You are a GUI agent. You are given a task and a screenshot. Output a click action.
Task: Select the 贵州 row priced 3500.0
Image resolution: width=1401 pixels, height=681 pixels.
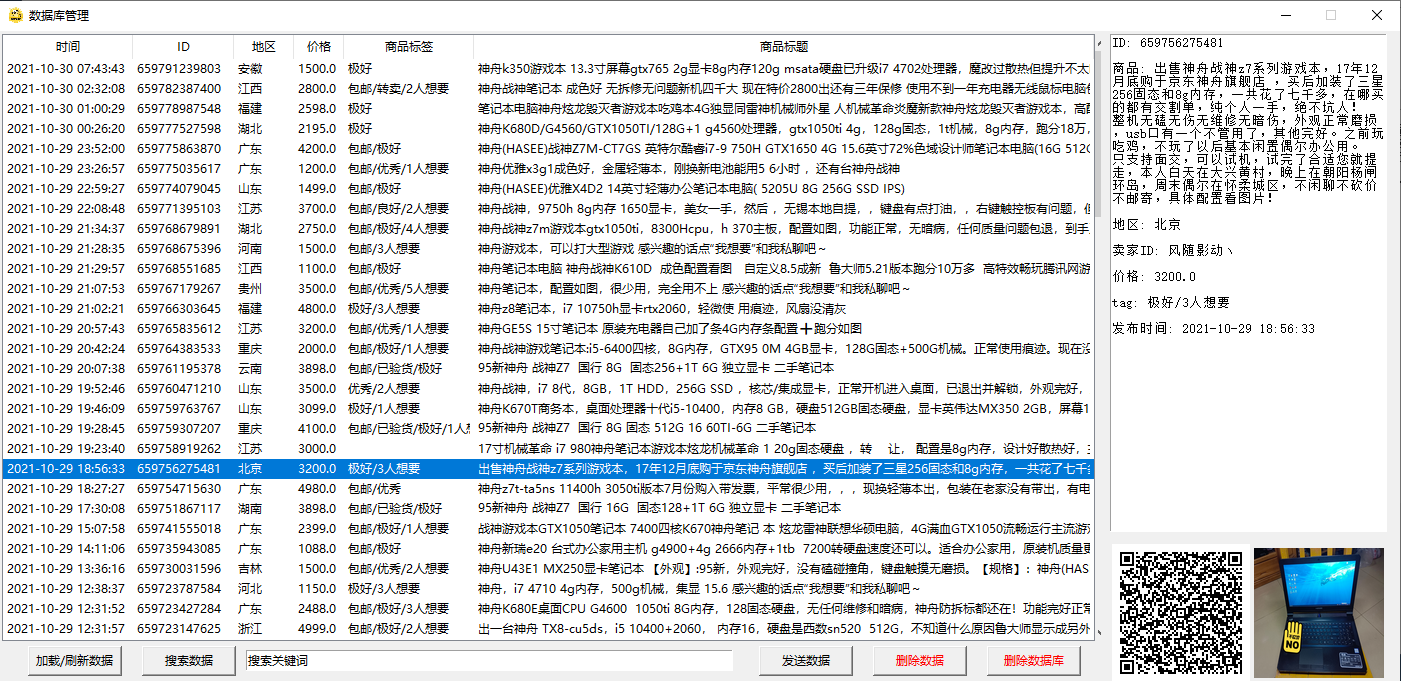[548, 289]
